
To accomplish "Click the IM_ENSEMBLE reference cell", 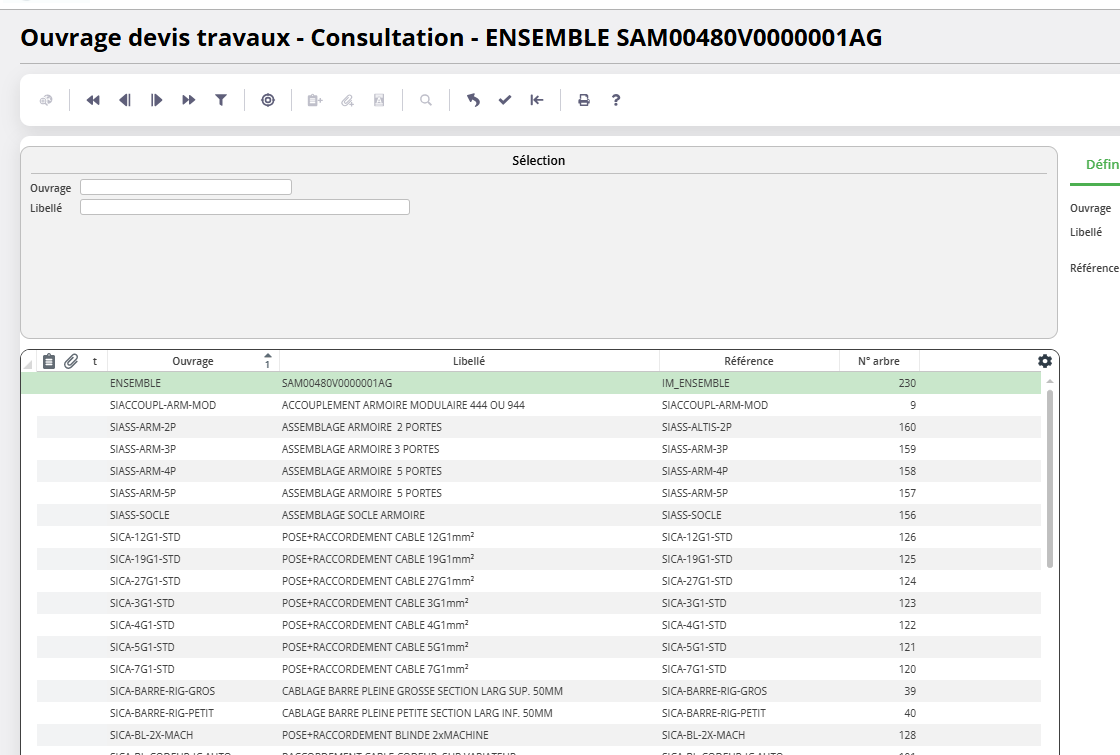I will coord(696,384).
